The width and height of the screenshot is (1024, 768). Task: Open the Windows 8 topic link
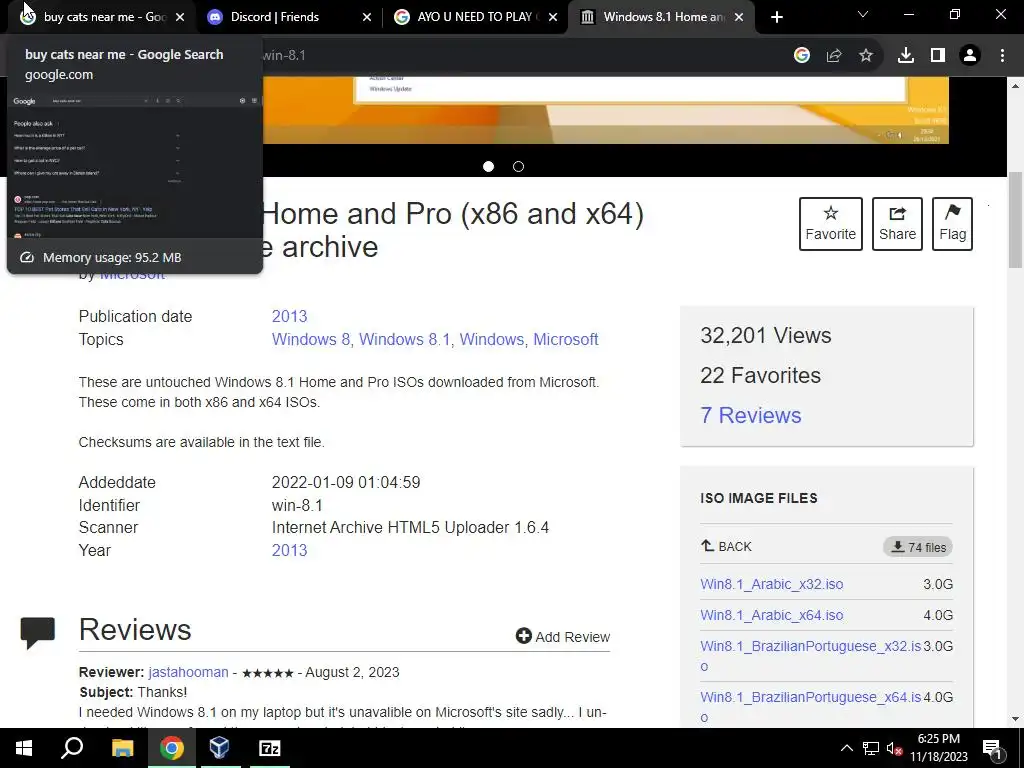pos(311,340)
